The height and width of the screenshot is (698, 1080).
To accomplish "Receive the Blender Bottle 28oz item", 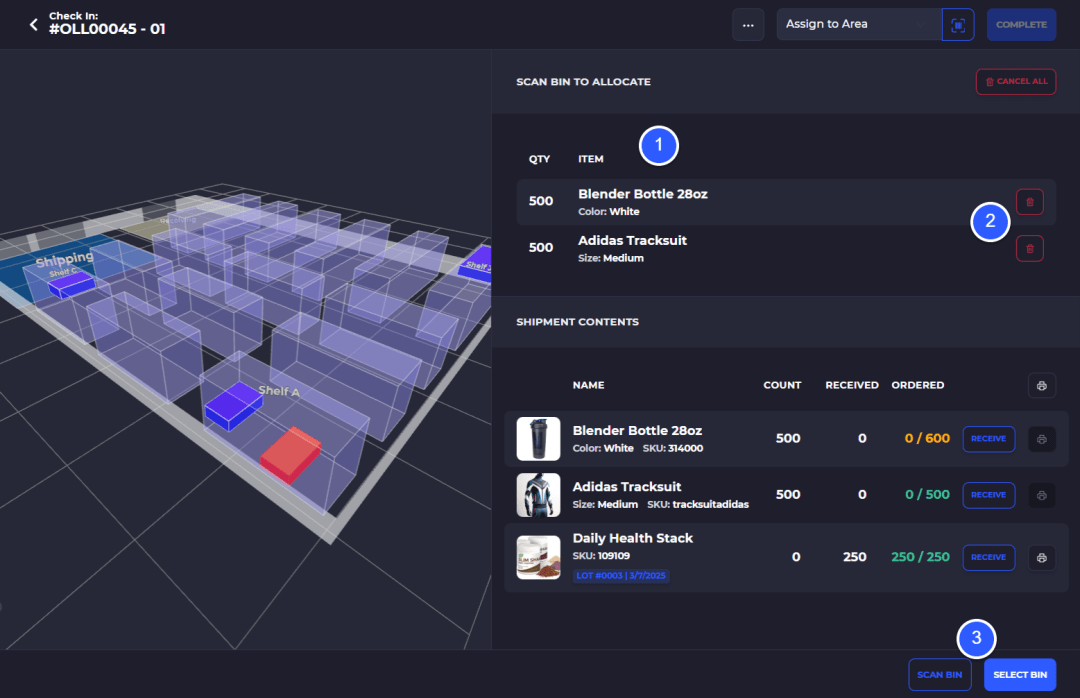I will 988,439.
